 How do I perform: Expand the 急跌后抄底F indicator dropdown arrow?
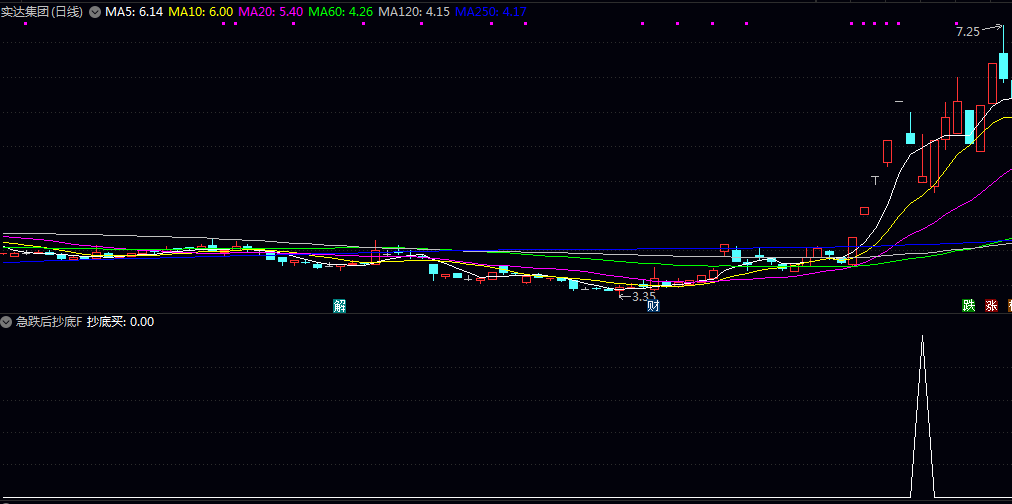click(x=7, y=322)
